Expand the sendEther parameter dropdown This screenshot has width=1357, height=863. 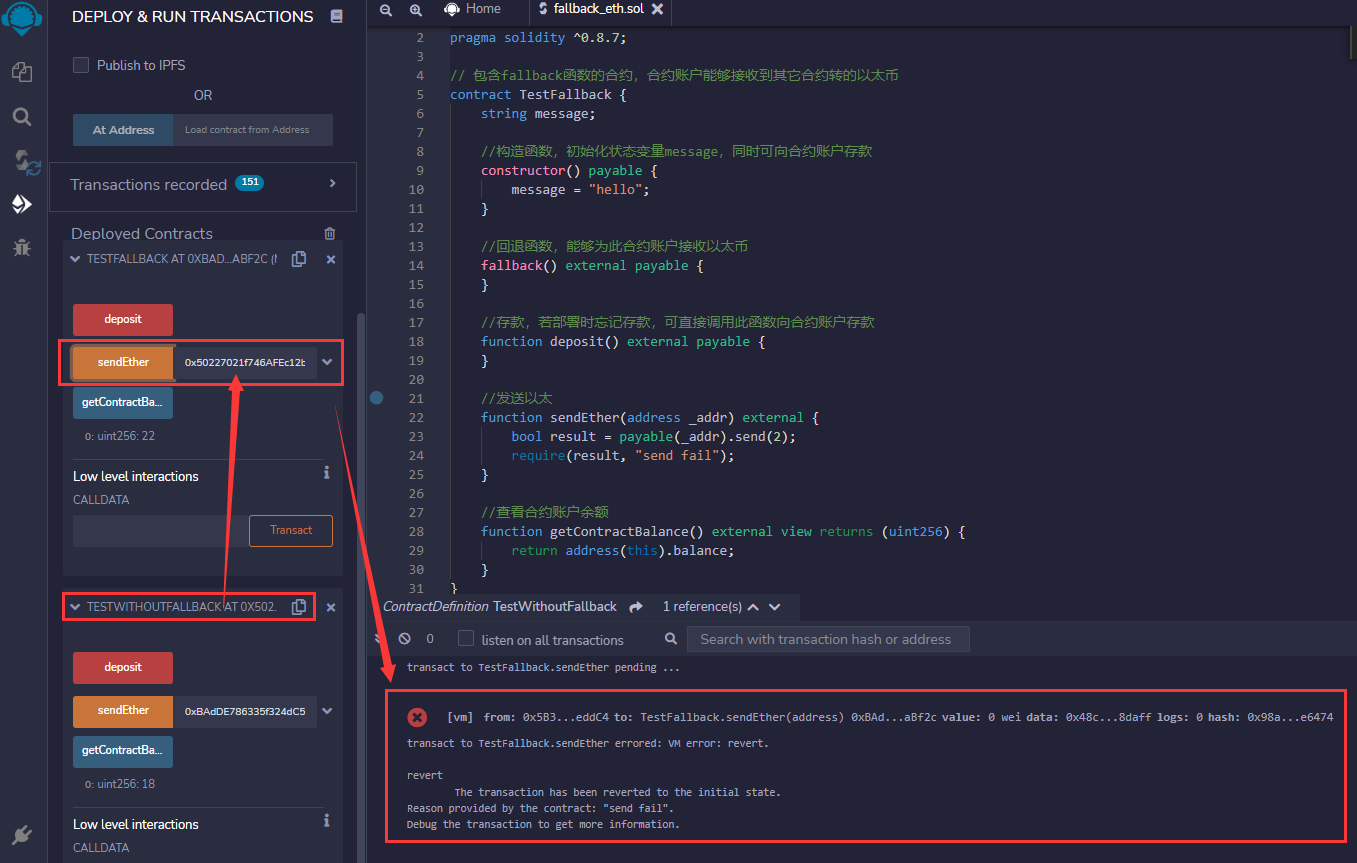click(327, 362)
